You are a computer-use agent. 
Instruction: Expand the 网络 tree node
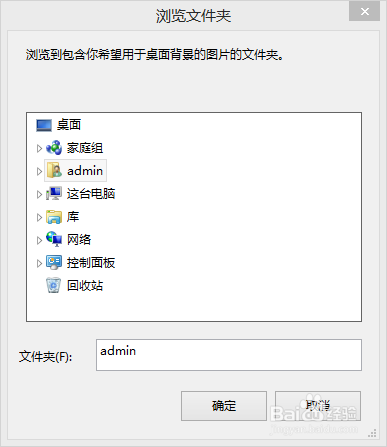click(39, 240)
